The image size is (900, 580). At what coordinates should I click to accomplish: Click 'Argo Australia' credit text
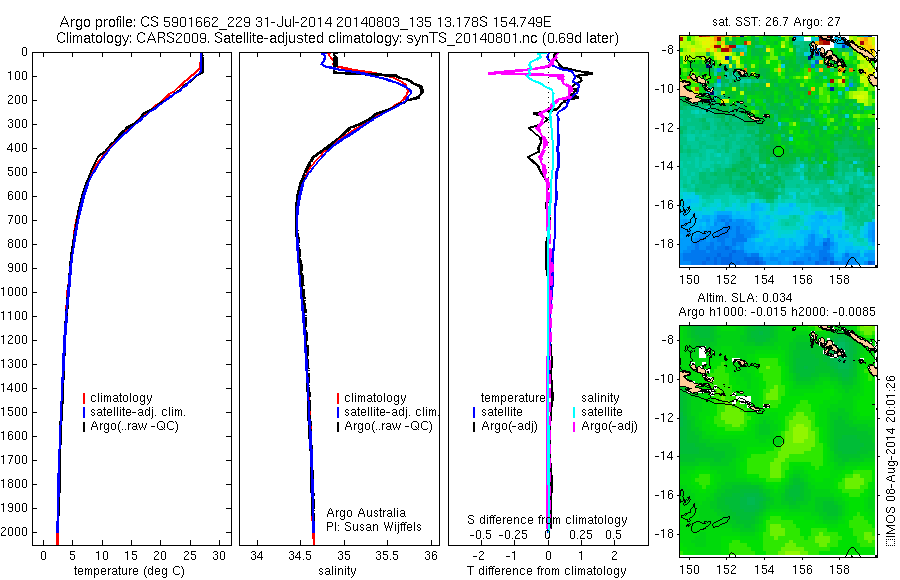[366, 513]
